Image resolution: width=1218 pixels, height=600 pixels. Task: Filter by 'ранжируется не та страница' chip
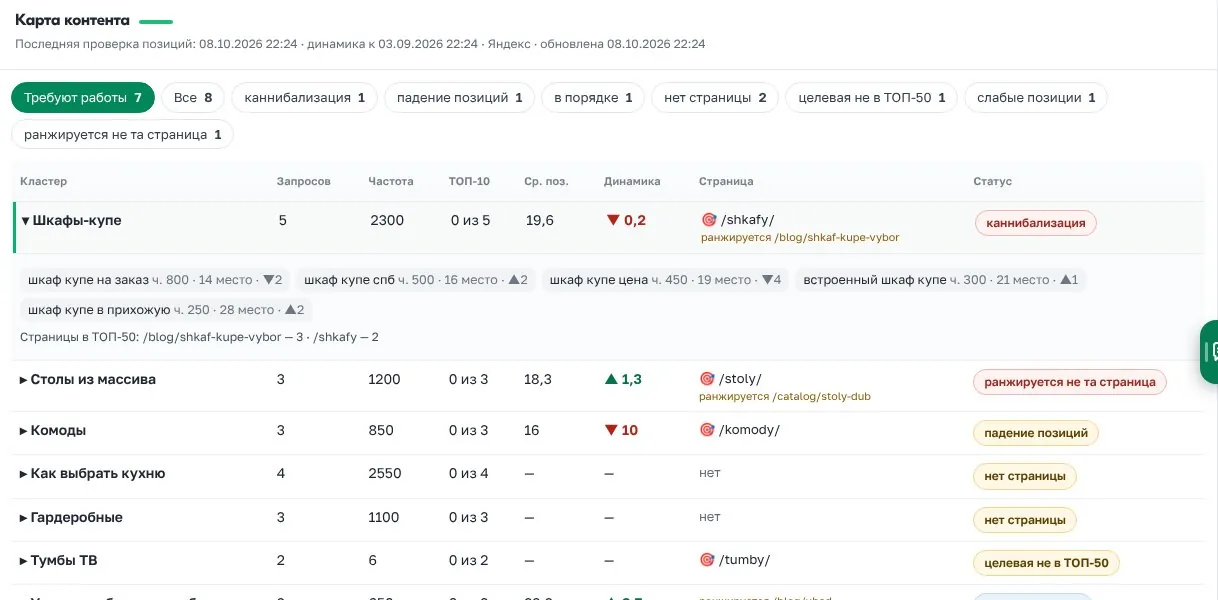tap(122, 134)
